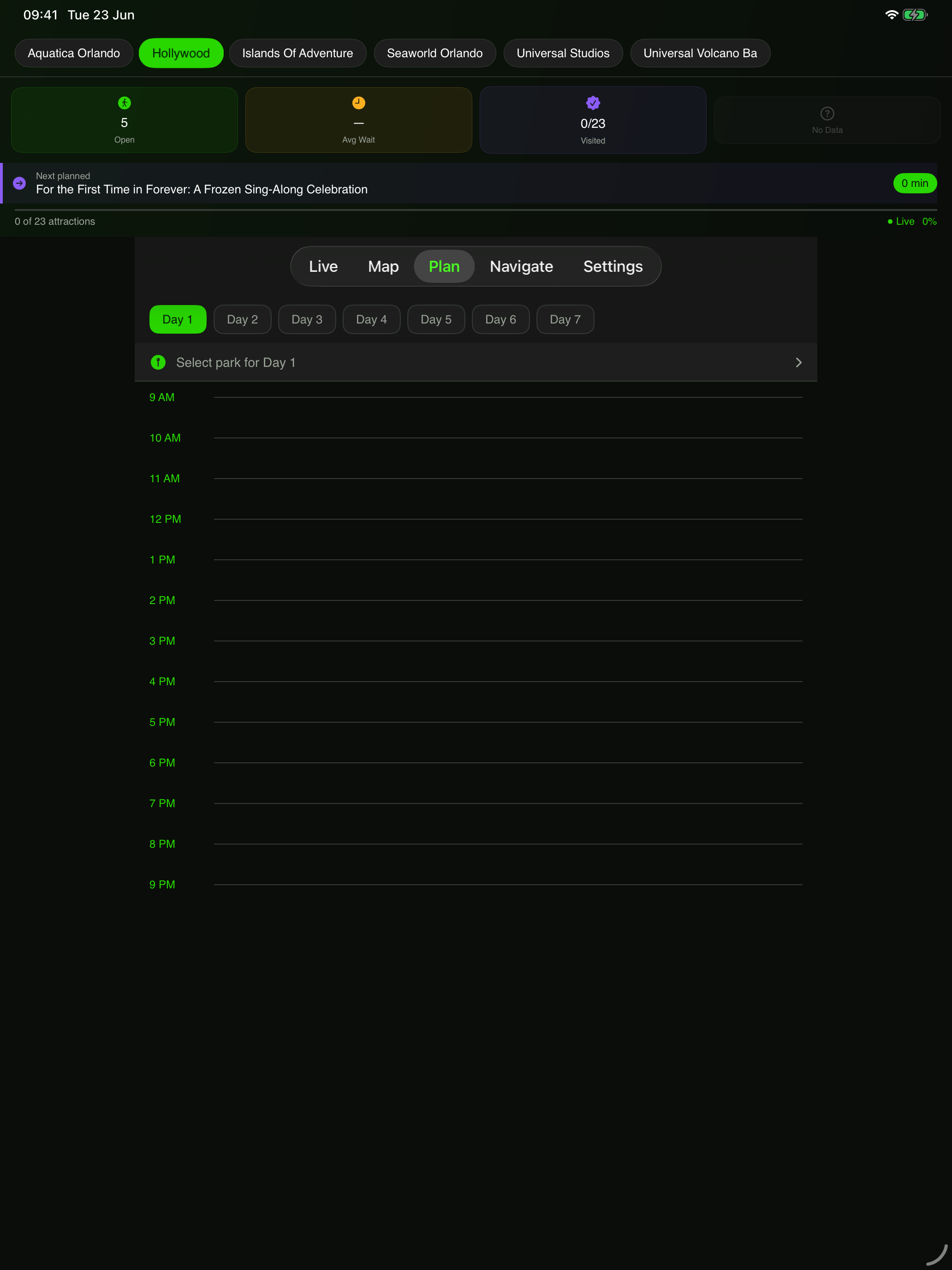The image size is (952, 1270).
Task: Choose the Hollywood park chip
Action: pyautogui.click(x=181, y=54)
